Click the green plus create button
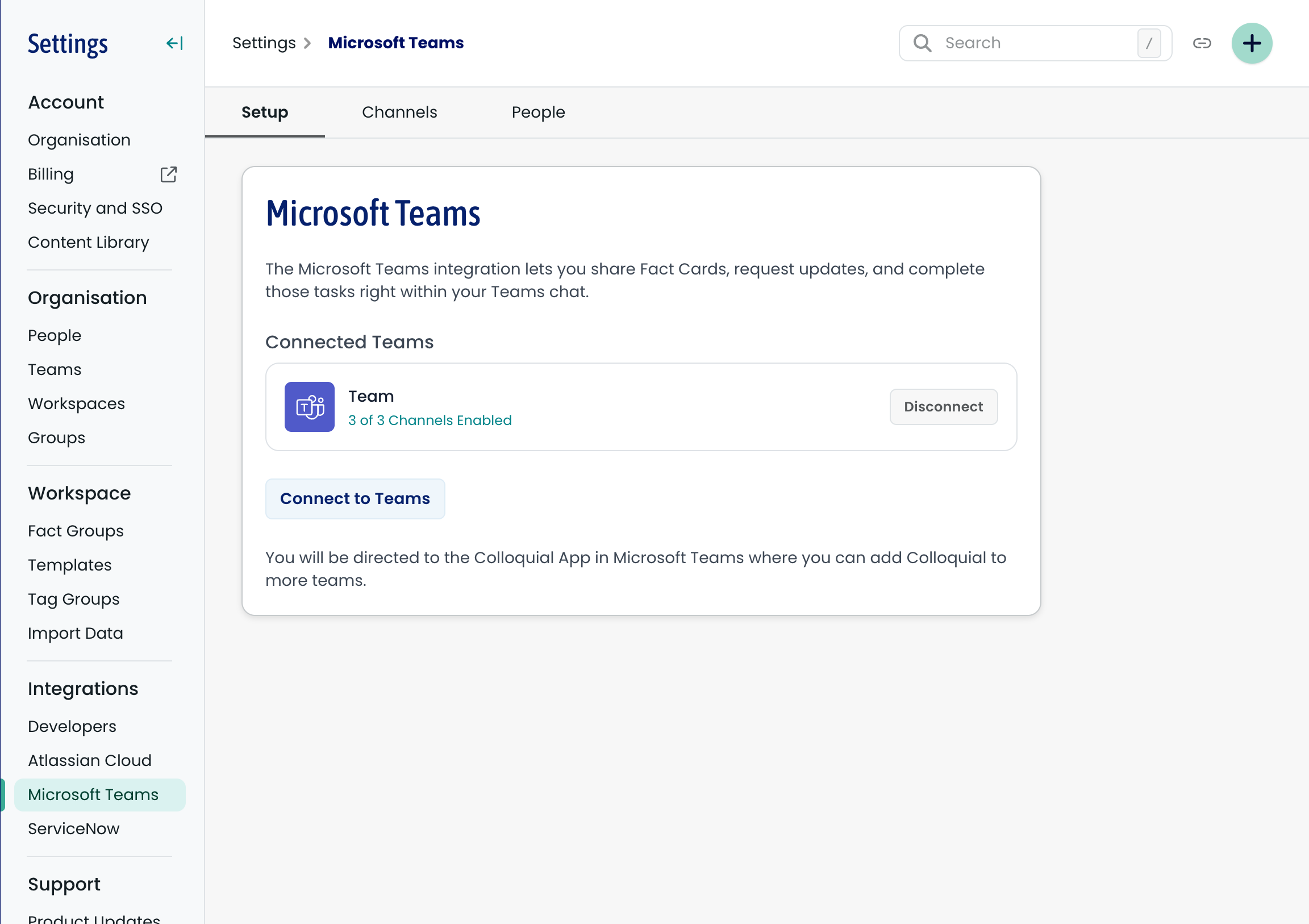The height and width of the screenshot is (924, 1309). (x=1252, y=43)
